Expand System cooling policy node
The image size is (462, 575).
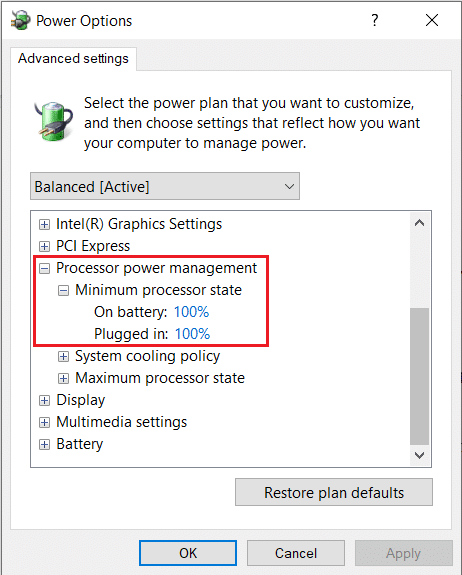click(63, 356)
